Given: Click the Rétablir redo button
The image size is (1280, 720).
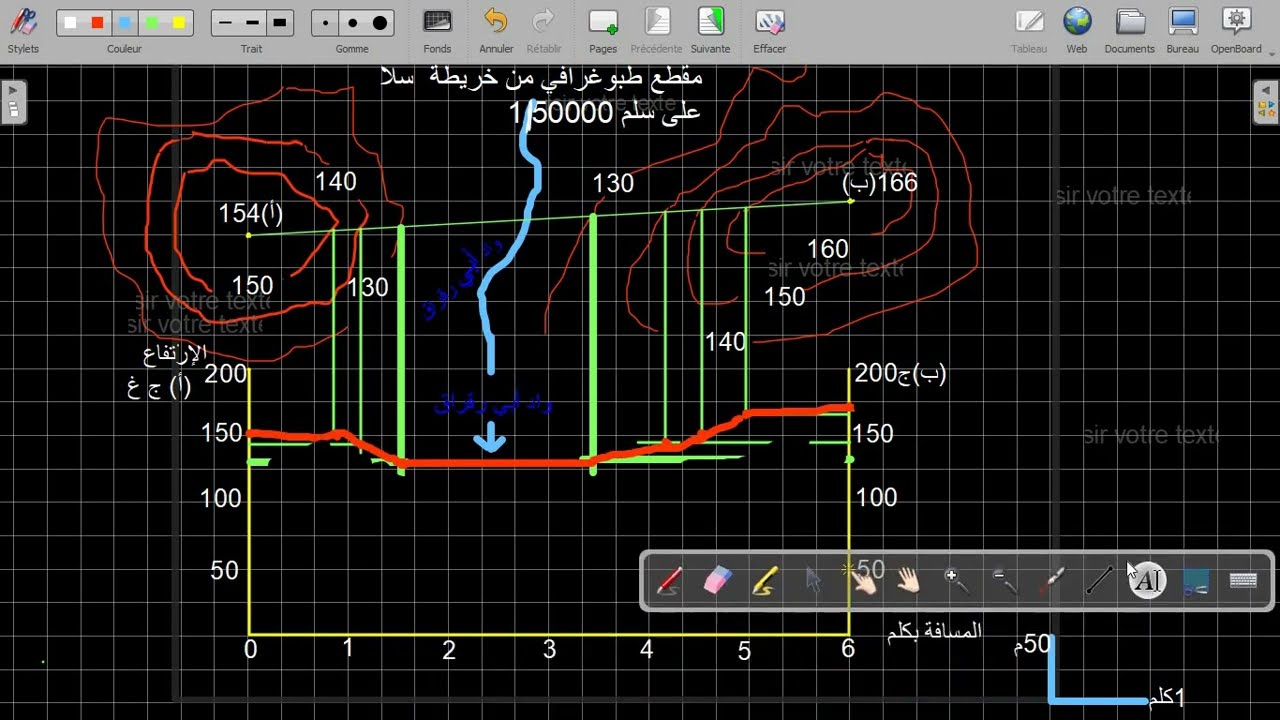Looking at the screenshot, I should pos(544,30).
